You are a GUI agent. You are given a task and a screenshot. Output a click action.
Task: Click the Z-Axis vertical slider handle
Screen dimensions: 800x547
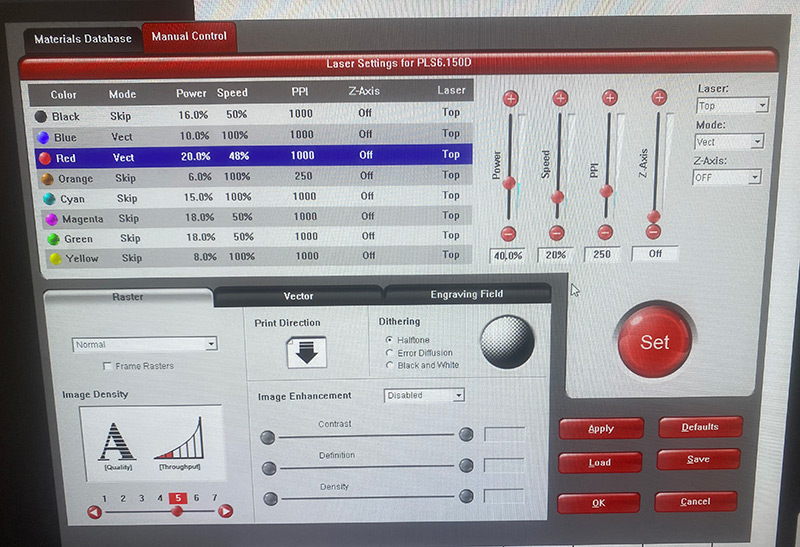[x=654, y=216]
